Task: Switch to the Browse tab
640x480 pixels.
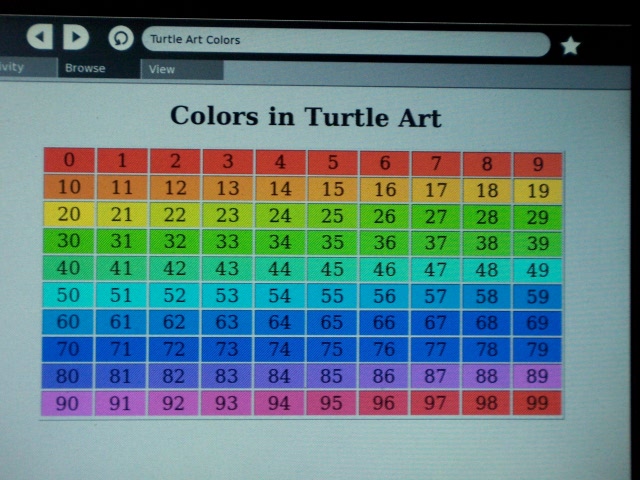Action: [x=85, y=69]
